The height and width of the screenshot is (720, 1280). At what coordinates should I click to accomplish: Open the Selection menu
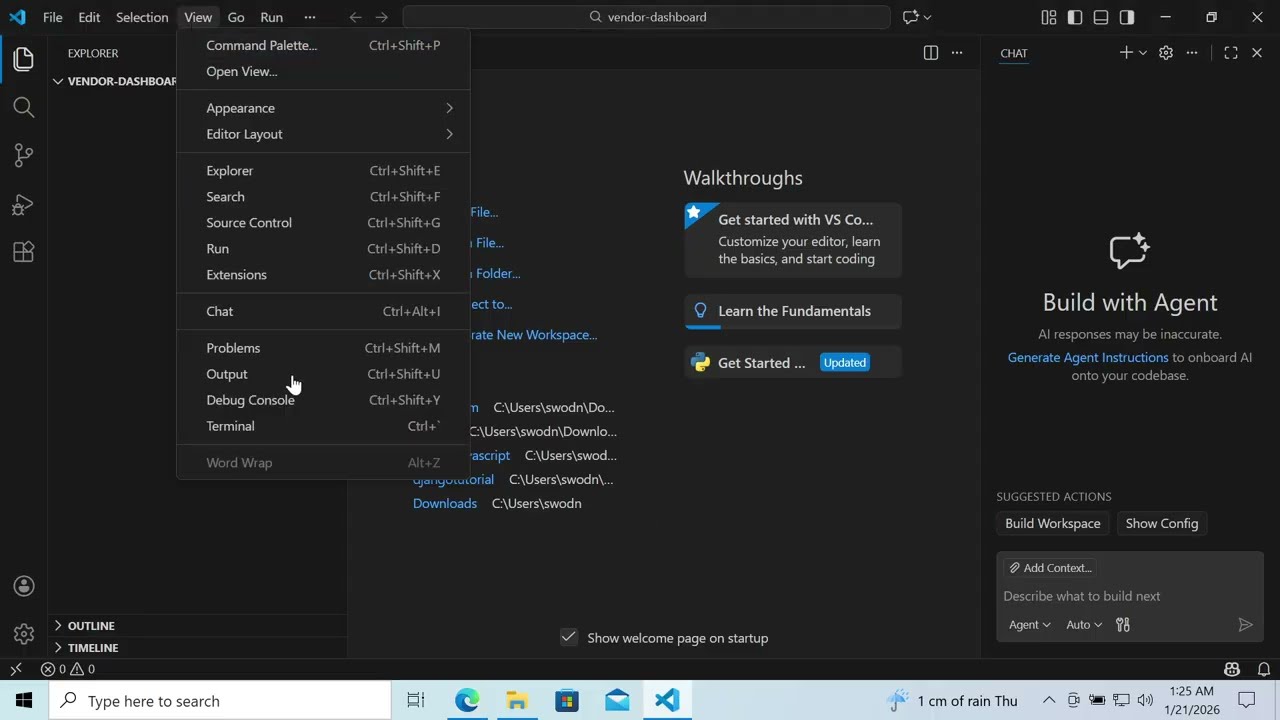[142, 17]
